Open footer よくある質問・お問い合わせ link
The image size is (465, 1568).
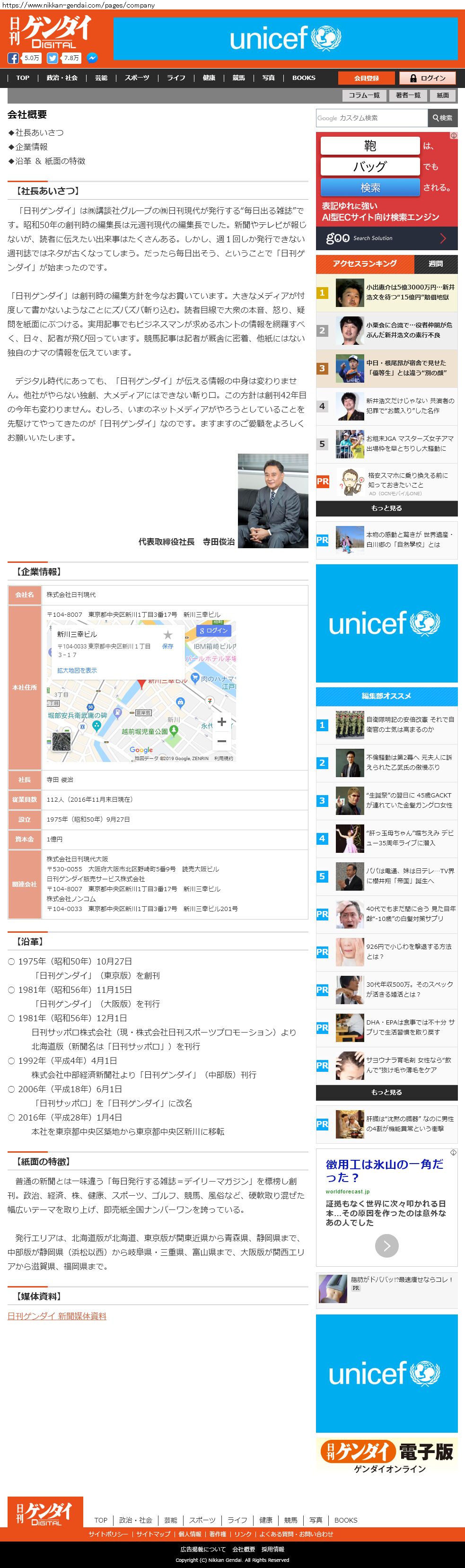pos(297,1534)
